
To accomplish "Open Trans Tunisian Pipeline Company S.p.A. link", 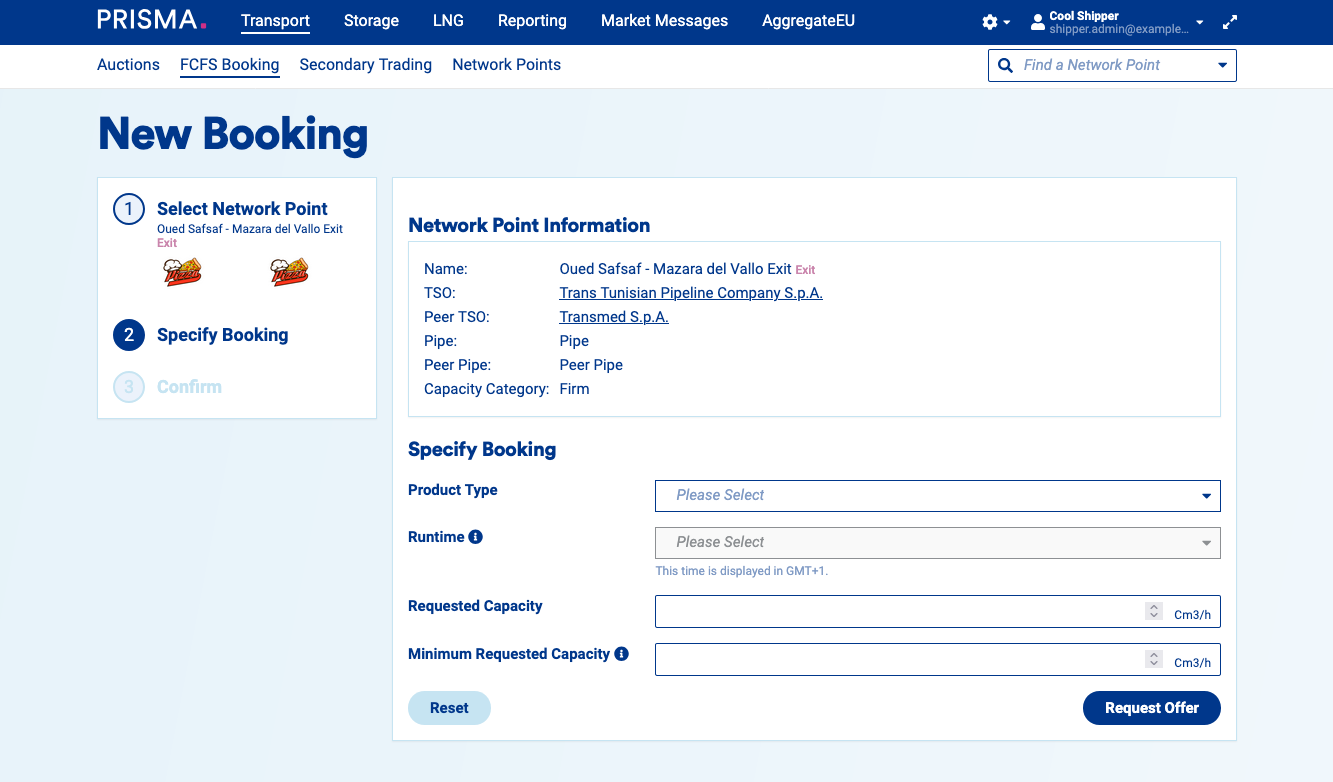I will tap(691, 293).
